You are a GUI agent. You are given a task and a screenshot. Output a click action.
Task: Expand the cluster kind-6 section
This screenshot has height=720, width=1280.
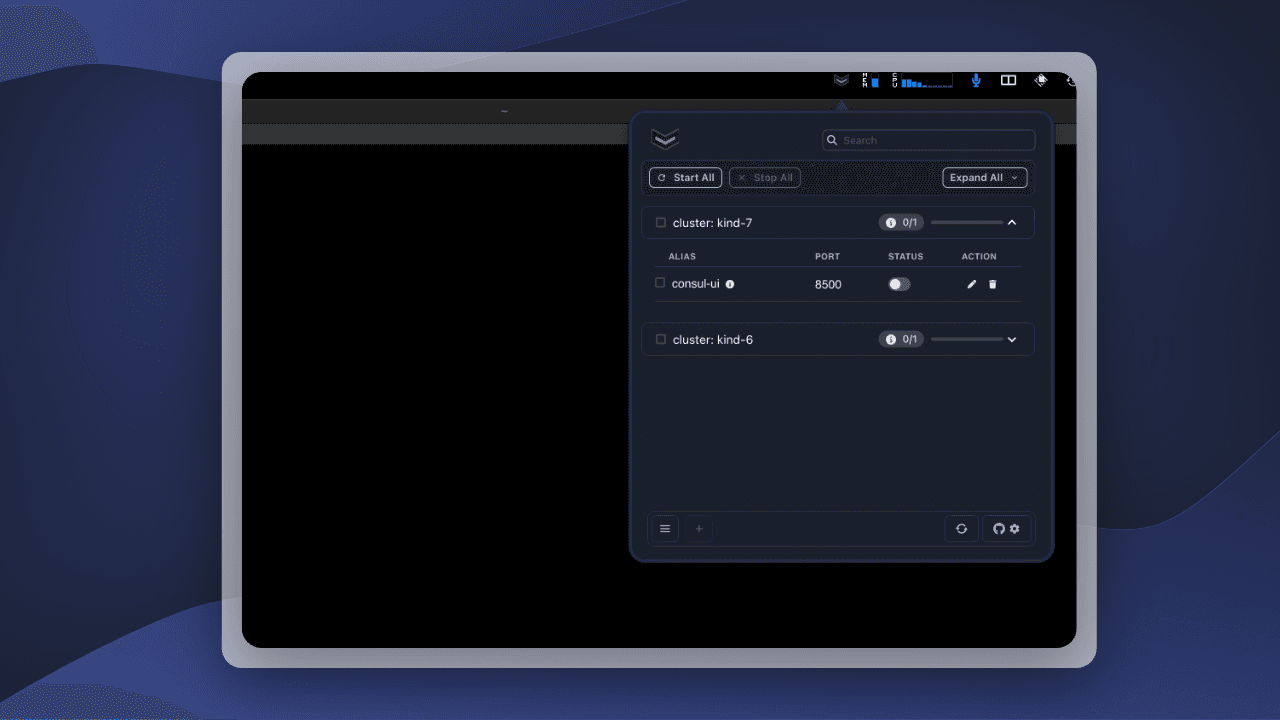(x=1011, y=339)
